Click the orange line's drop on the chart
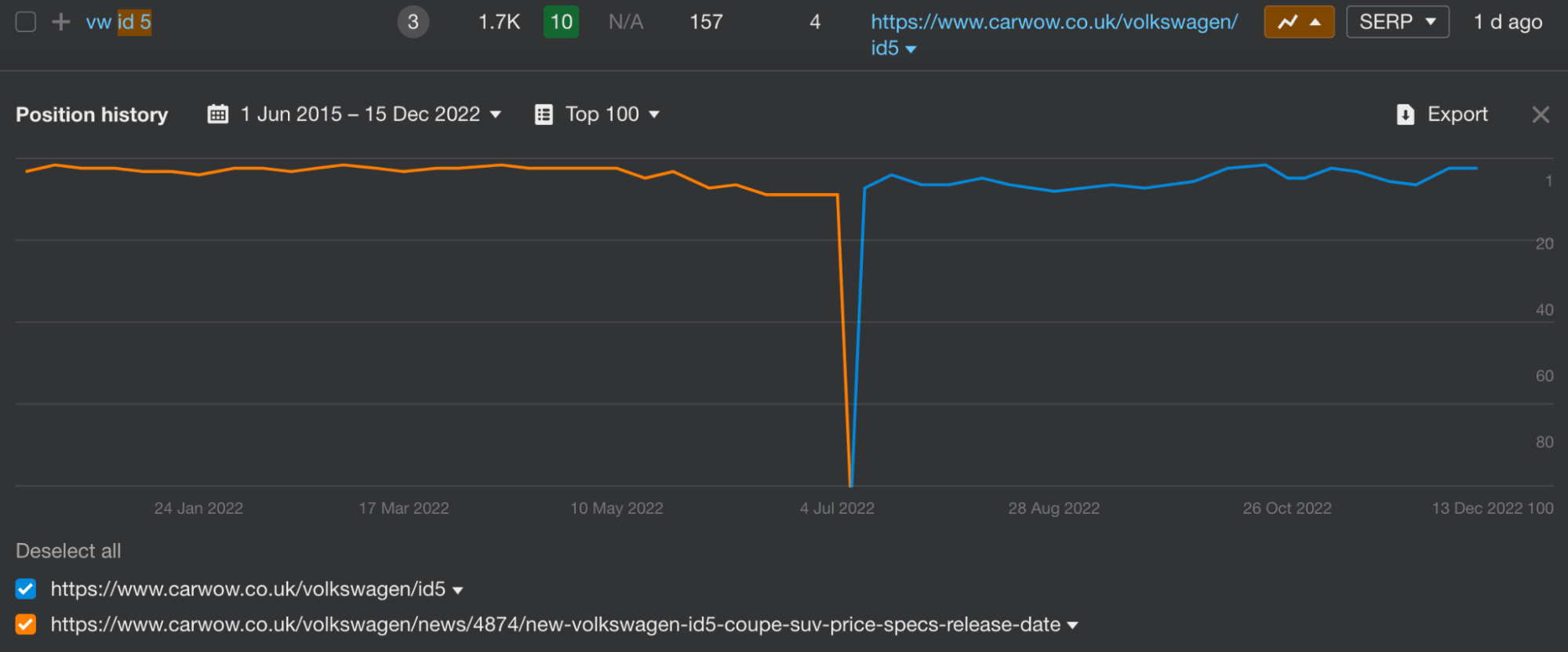 (x=846, y=337)
